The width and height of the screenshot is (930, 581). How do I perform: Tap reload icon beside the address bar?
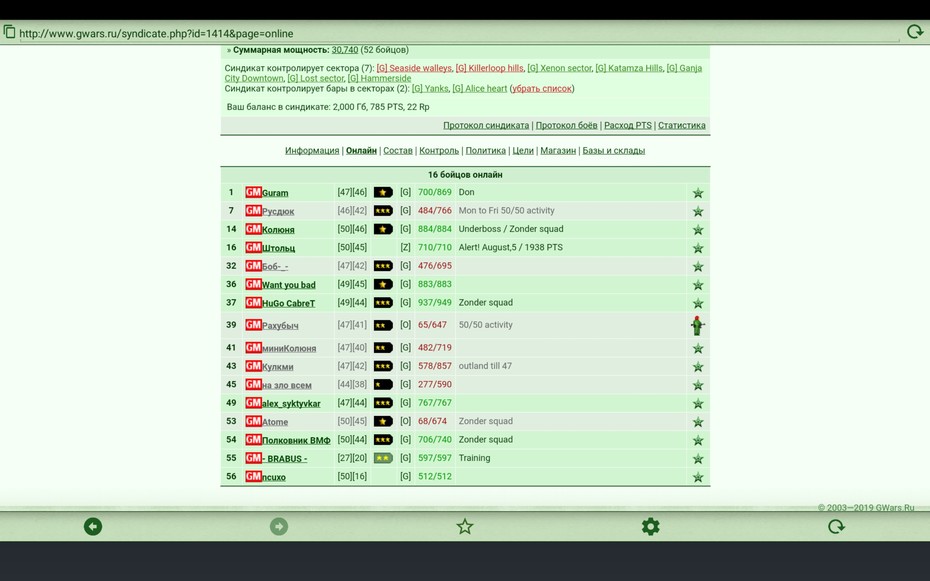pyautogui.click(x=915, y=31)
